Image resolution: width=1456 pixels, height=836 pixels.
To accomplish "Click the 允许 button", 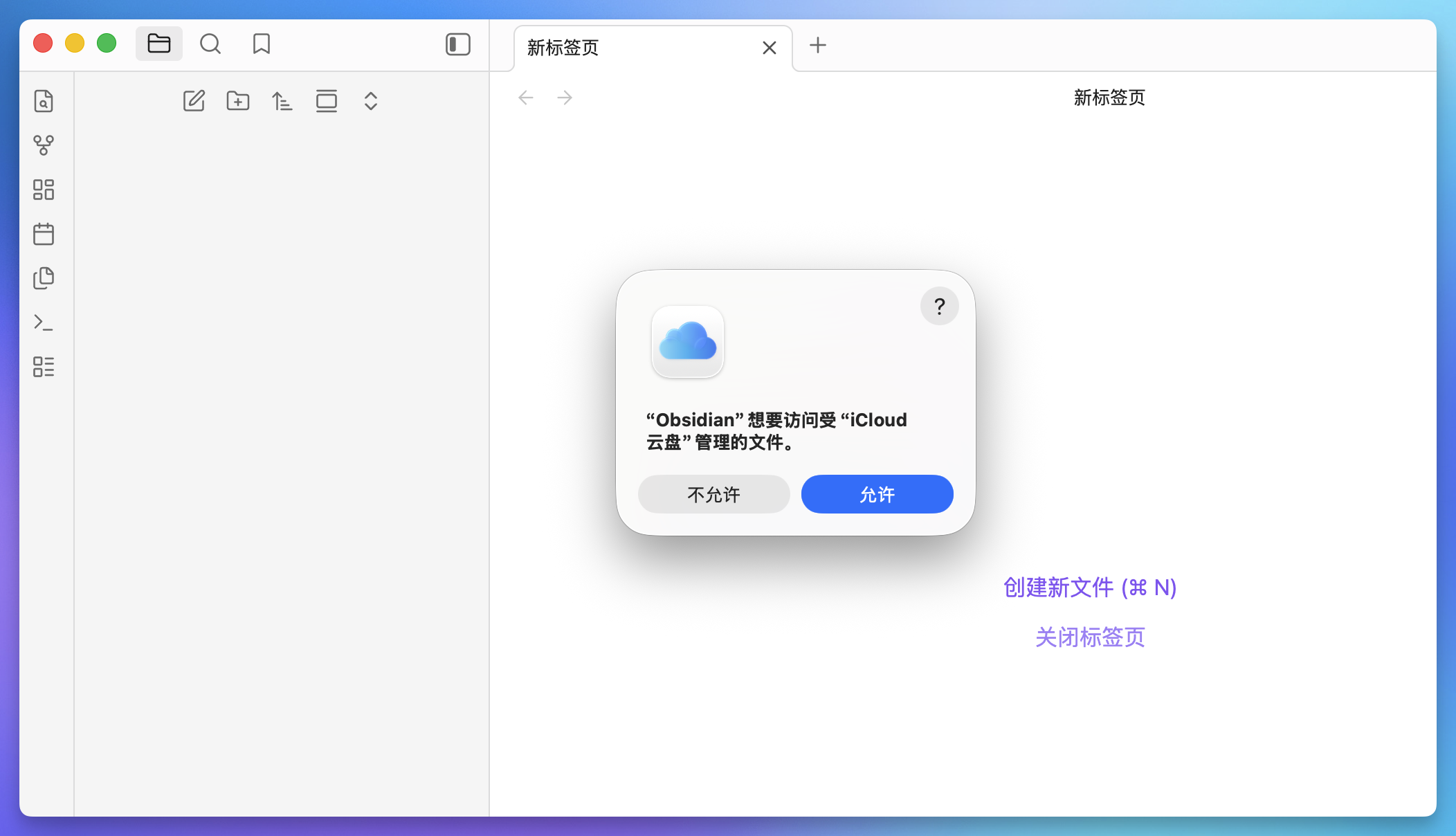I will point(877,494).
